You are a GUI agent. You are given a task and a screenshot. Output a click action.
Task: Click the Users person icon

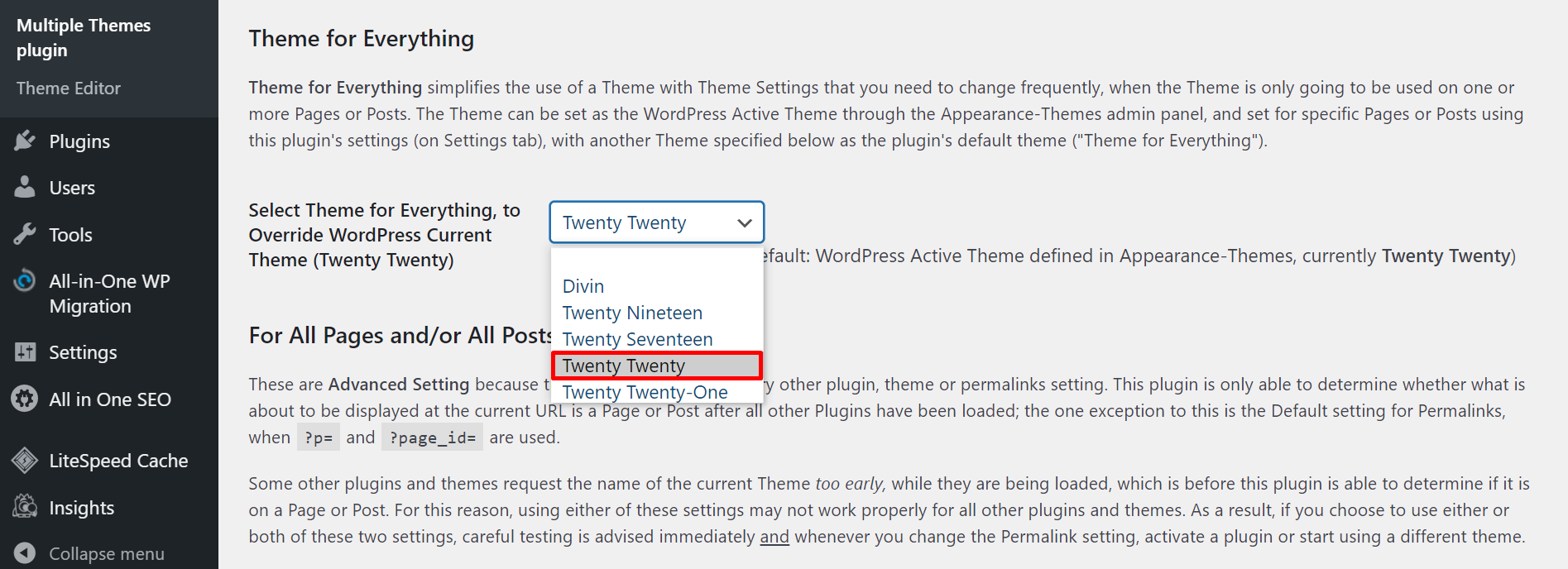25,187
